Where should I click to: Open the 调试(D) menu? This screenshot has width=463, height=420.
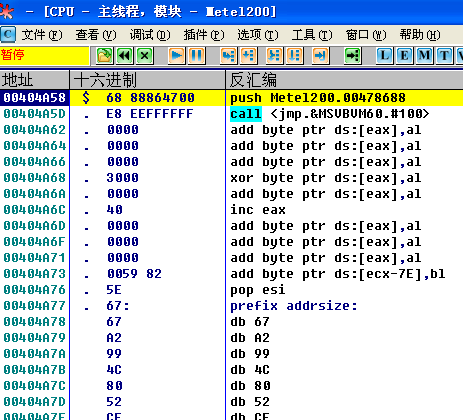pos(150,35)
